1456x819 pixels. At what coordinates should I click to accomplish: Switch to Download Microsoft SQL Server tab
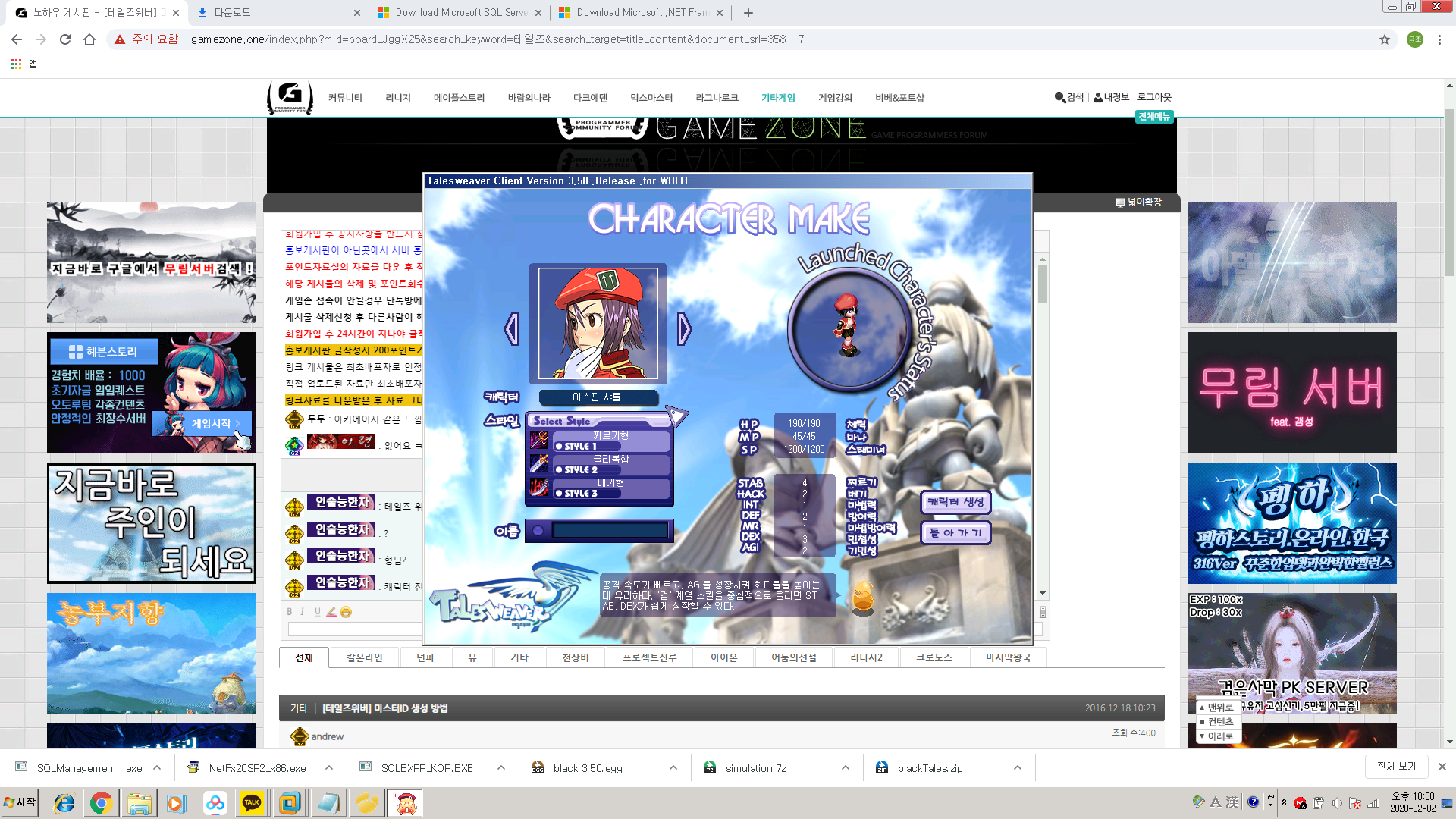[460, 13]
